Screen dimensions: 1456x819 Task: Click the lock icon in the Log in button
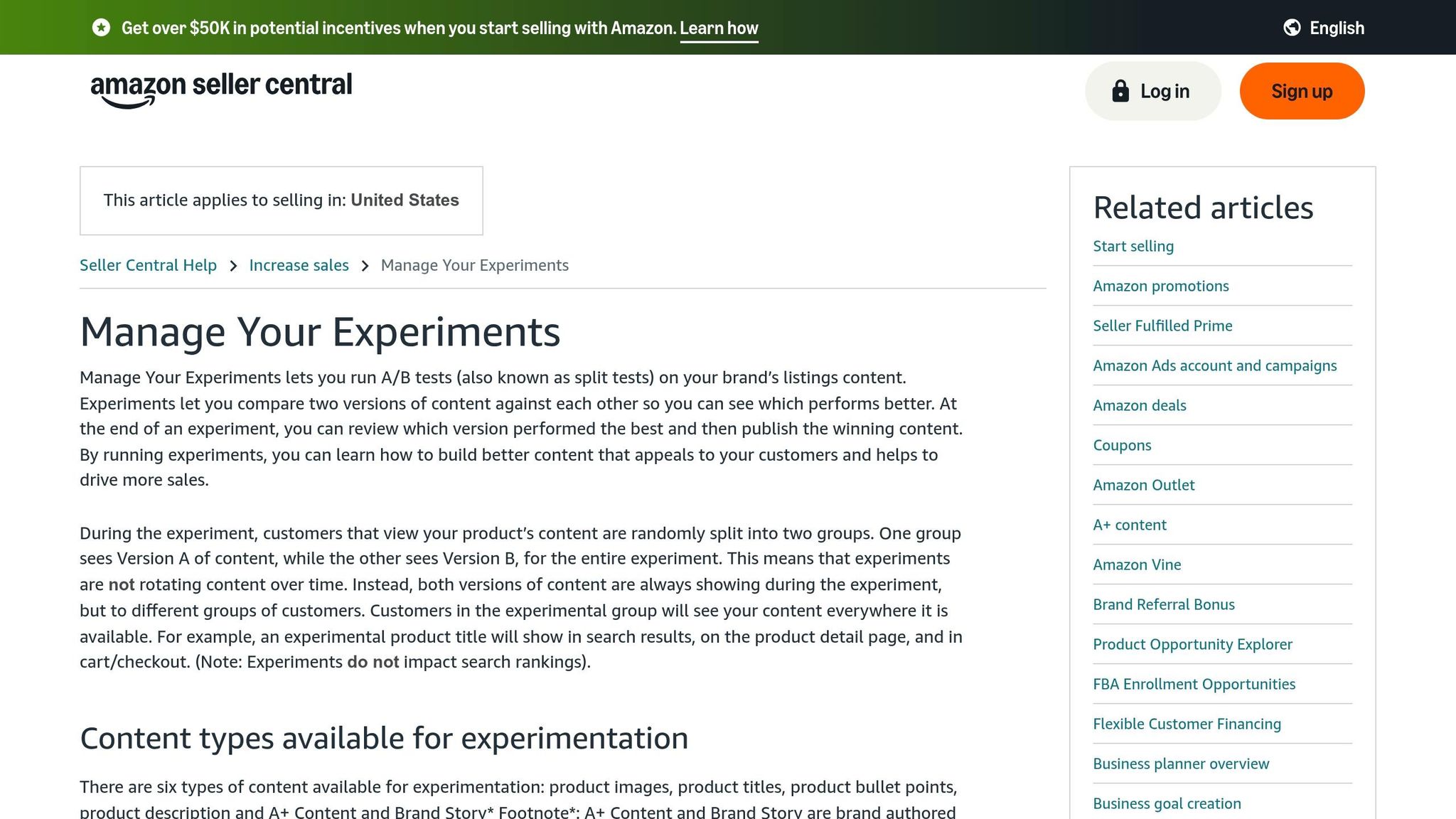pyautogui.click(x=1120, y=90)
